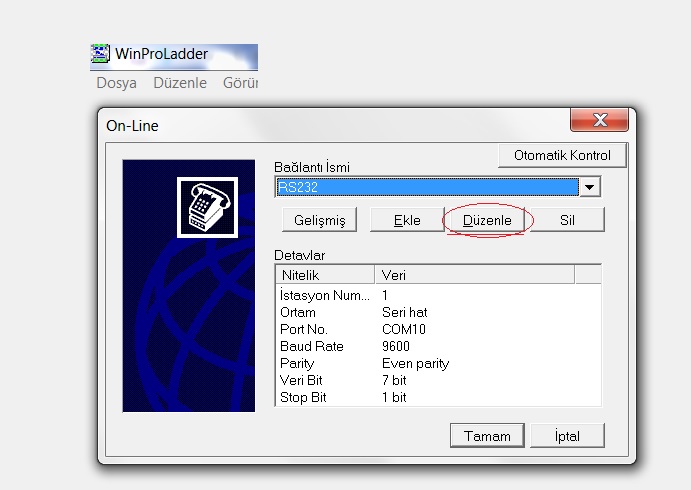Select the Ortam row label
The image size is (691, 490).
[298, 312]
